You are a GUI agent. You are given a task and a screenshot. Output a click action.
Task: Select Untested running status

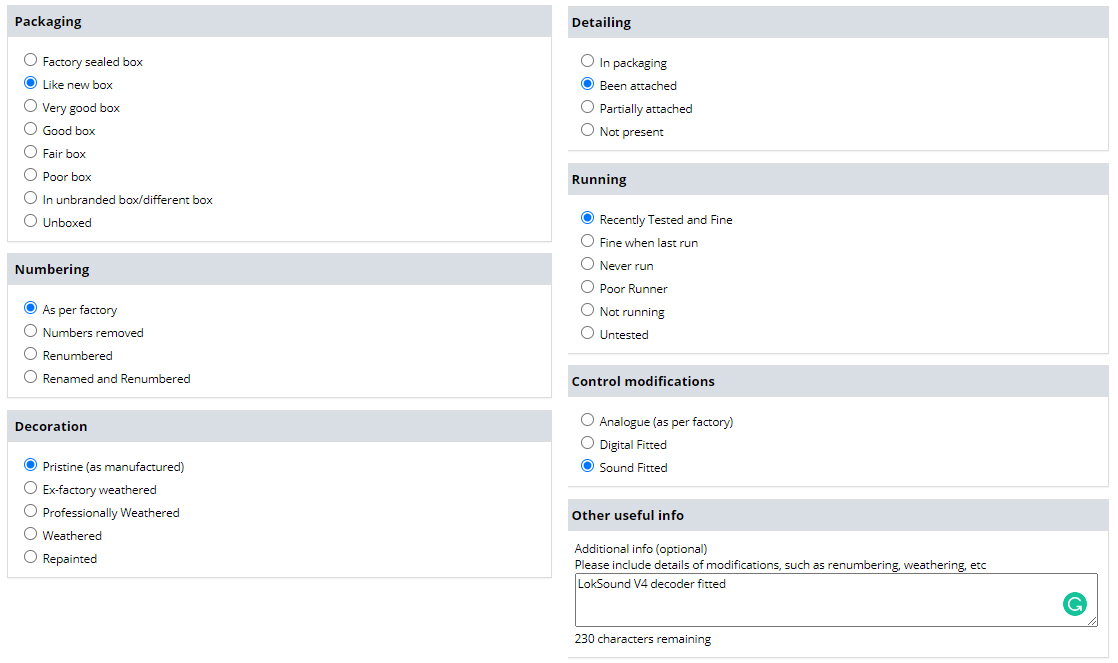[x=588, y=334]
